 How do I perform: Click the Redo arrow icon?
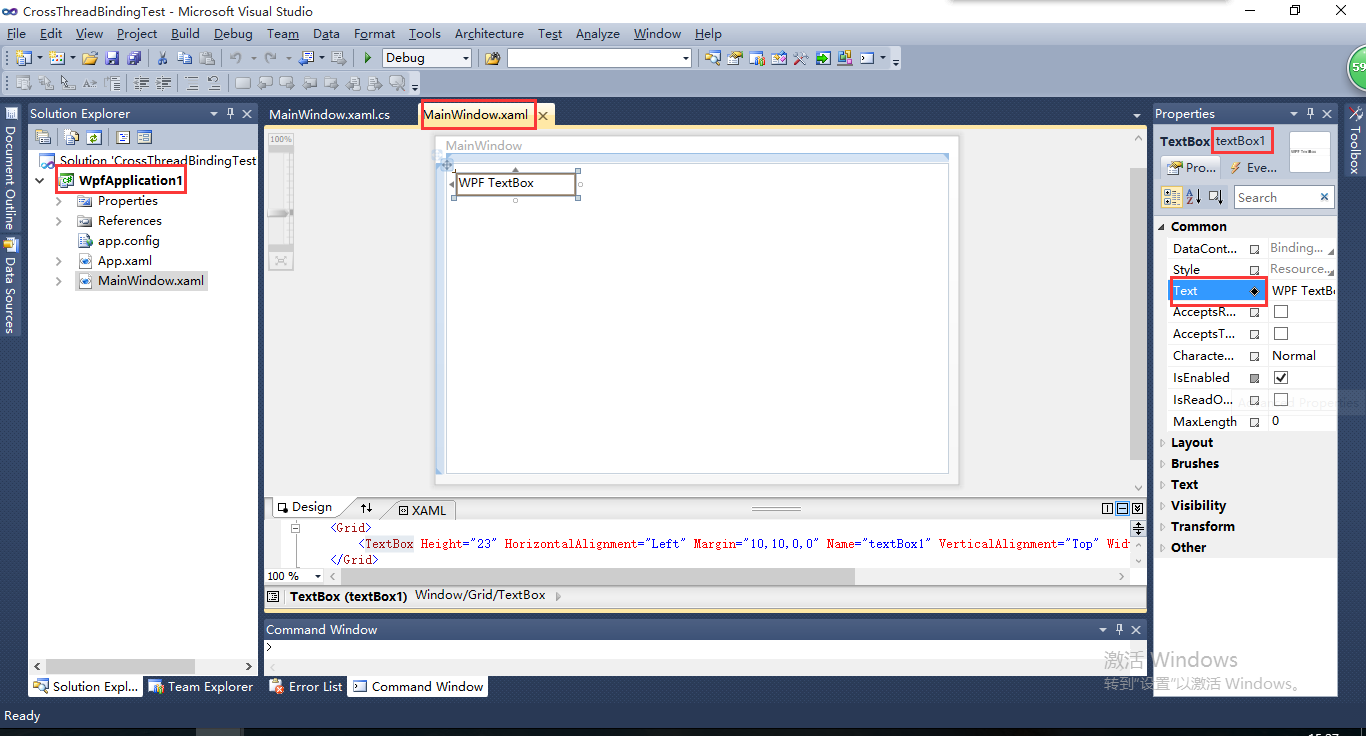tap(271, 58)
